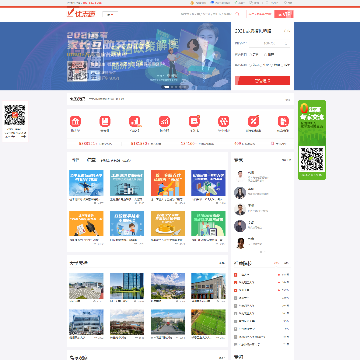Open the red card icon with orange badge

tap(194, 121)
